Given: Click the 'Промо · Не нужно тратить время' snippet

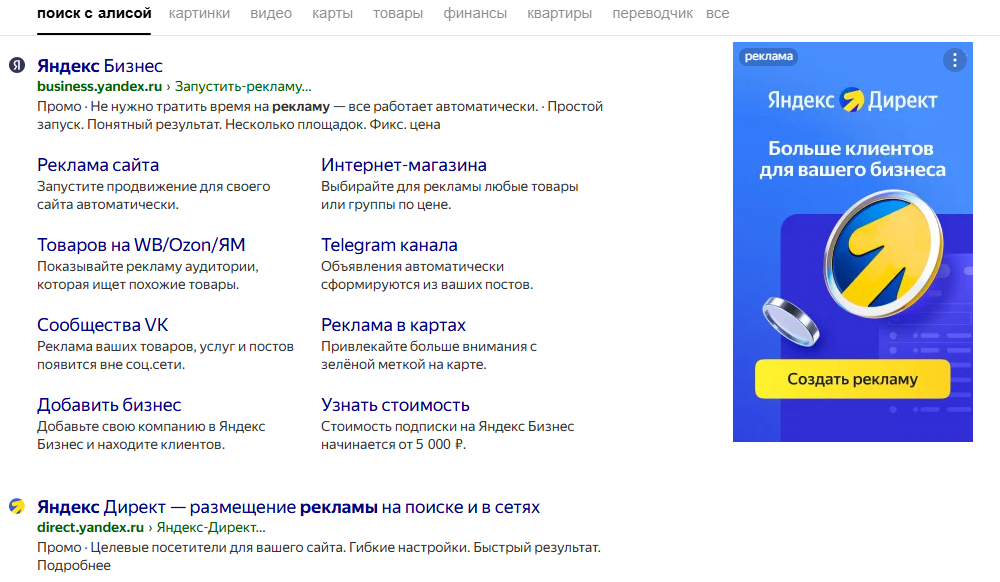Looking at the screenshot, I should 320,115.
